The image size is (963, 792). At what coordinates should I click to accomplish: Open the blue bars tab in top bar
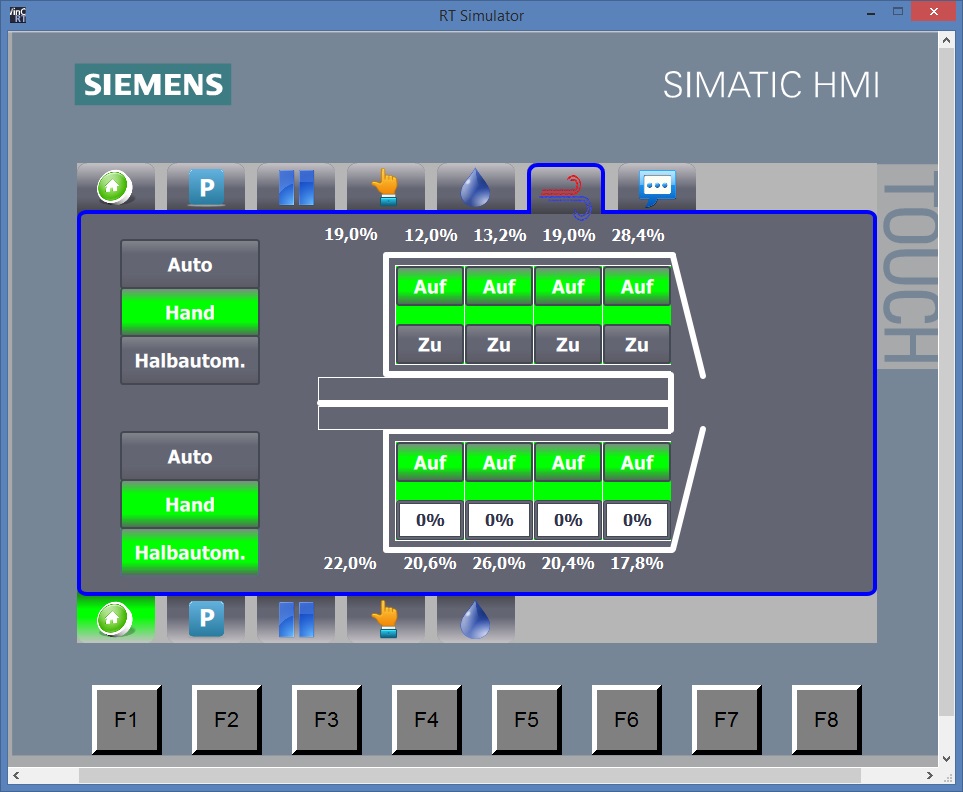point(296,187)
